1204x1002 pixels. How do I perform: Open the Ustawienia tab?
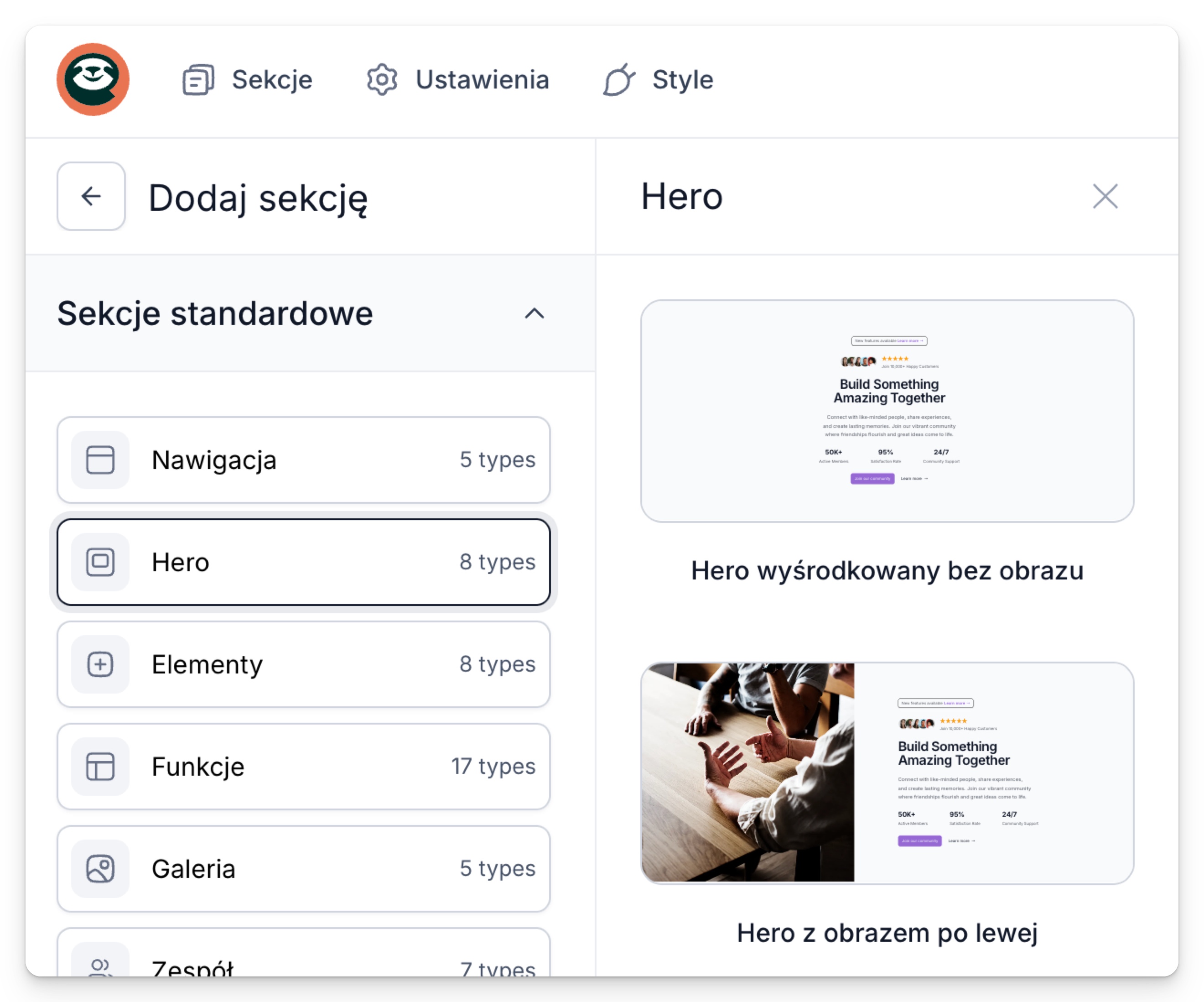coord(458,79)
